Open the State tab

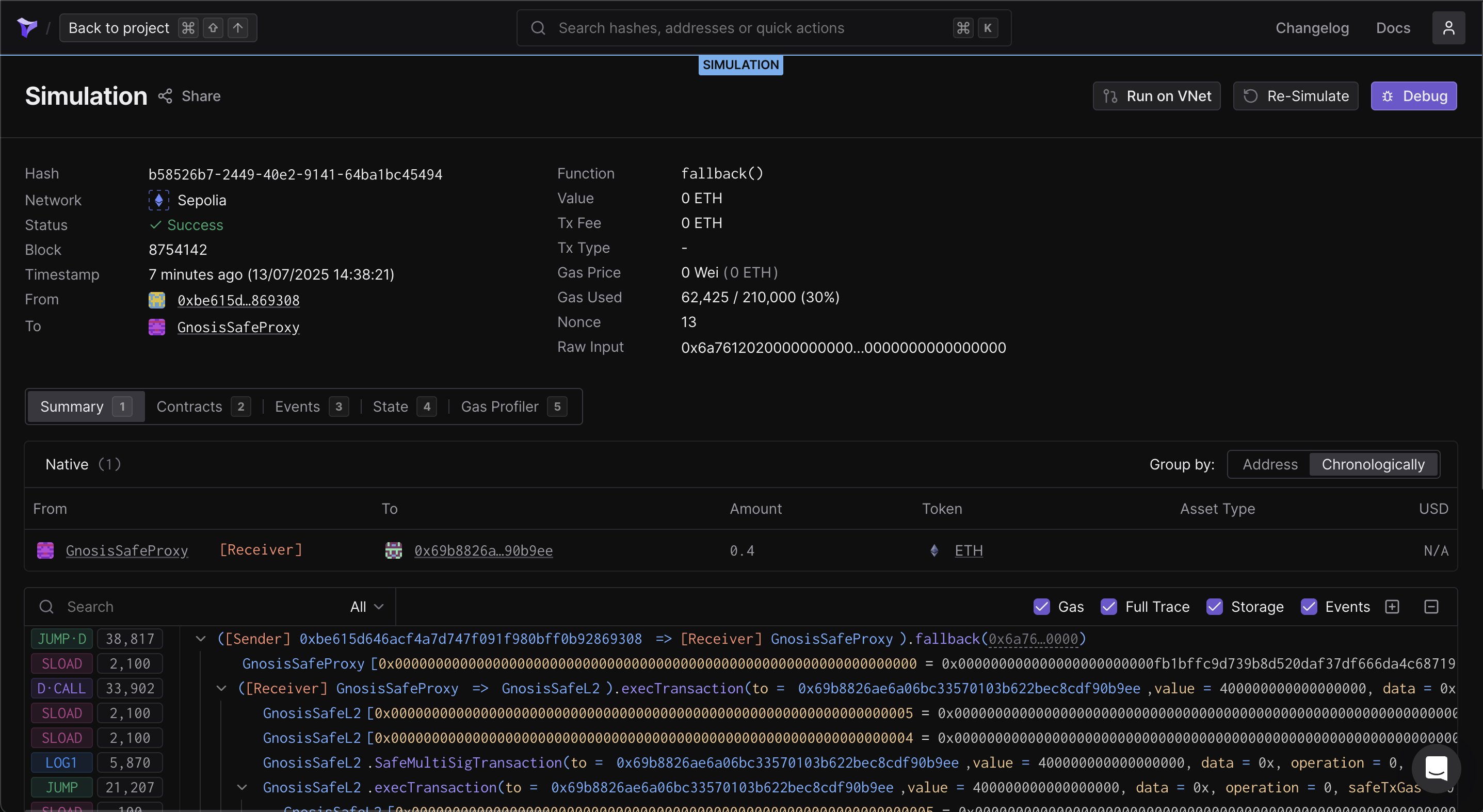(404, 407)
